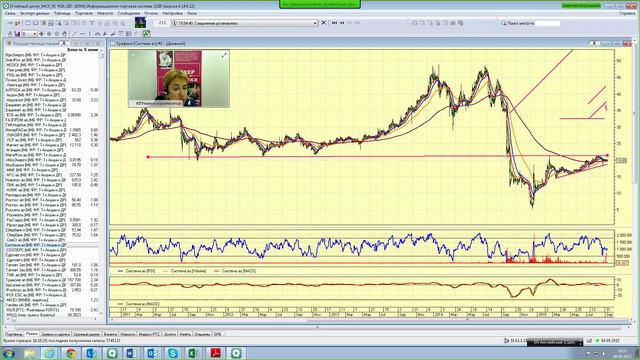
Task: Select the ЛУКОЙЛ row in table
Action: [52, 135]
